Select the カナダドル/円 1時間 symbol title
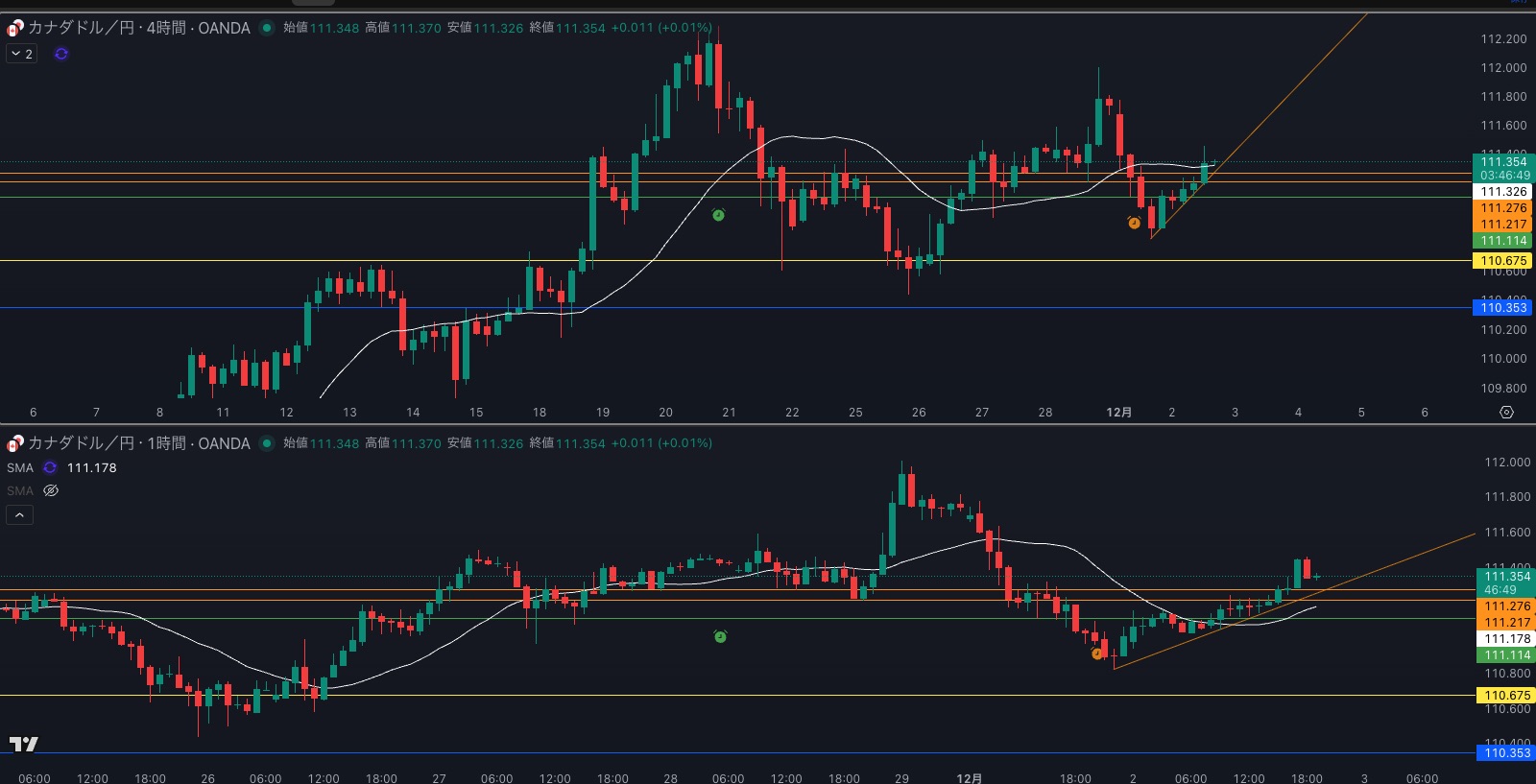The height and width of the screenshot is (784, 1536). coord(138,443)
